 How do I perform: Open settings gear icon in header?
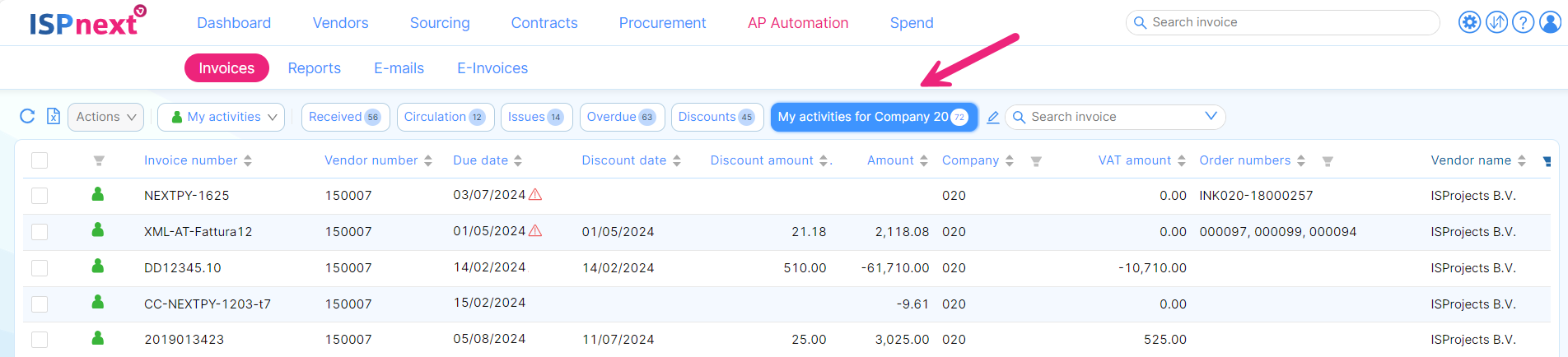[x=1469, y=22]
